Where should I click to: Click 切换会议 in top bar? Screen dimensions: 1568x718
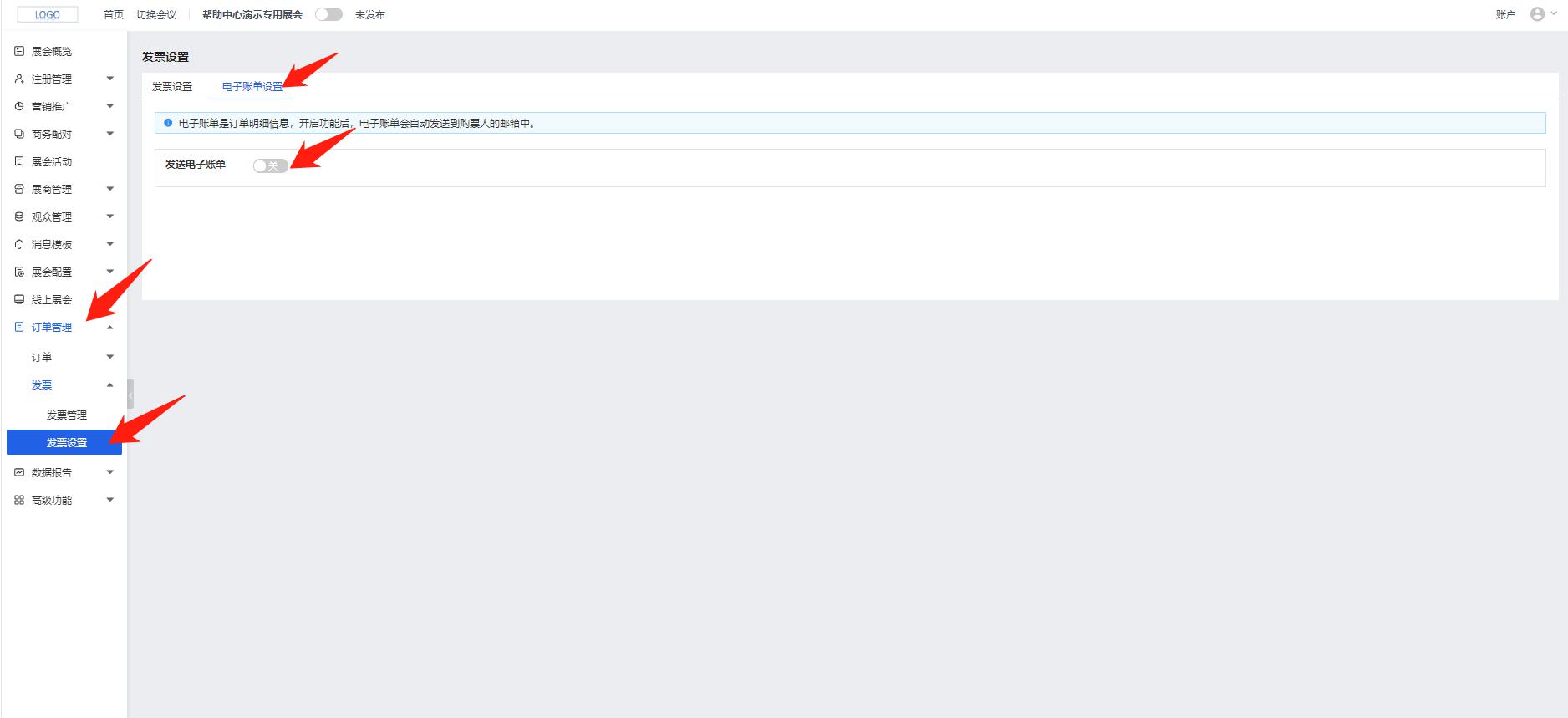[x=156, y=15]
